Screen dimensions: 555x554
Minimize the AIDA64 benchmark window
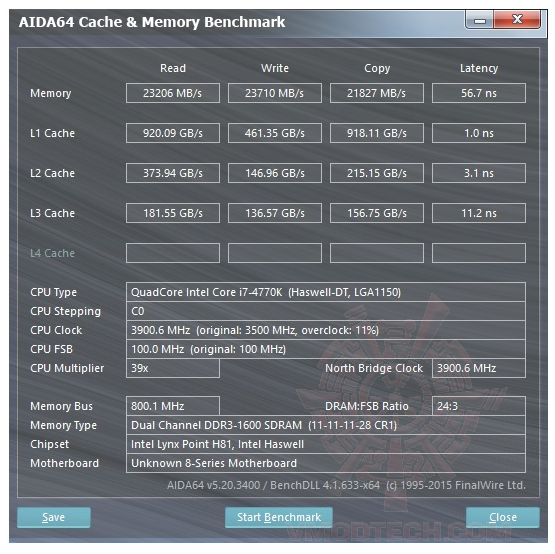(x=479, y=20)
